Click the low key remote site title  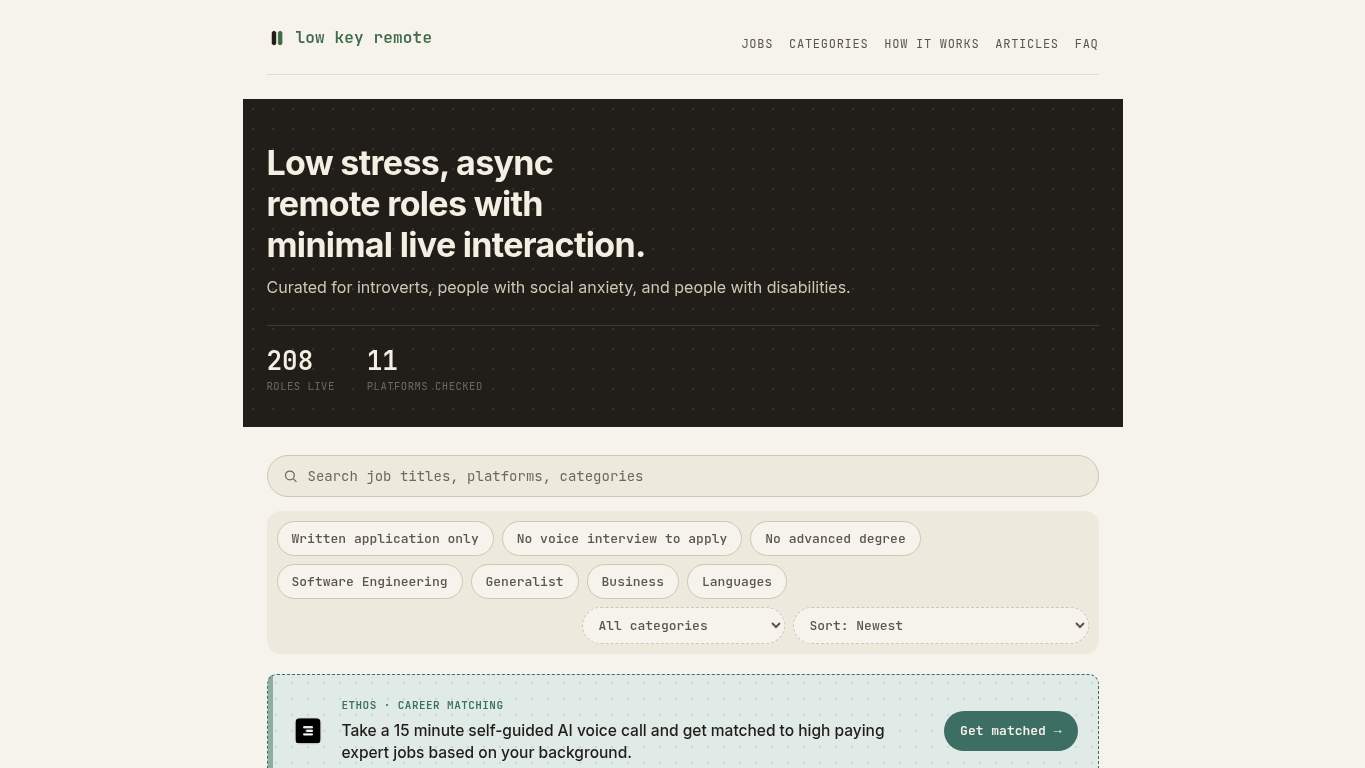point(364,38)
